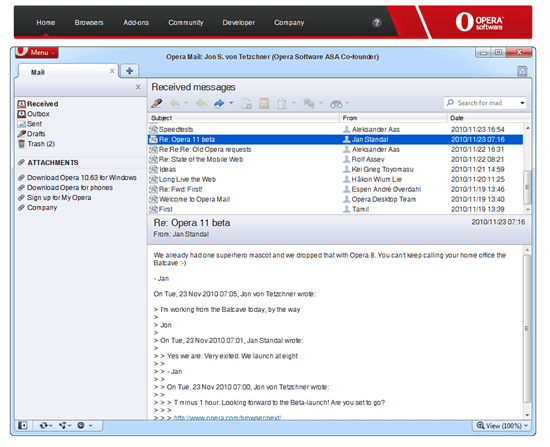Open the Sent folder
The height and width of the screenshot is (447, 550).
(x=30, y=124)
